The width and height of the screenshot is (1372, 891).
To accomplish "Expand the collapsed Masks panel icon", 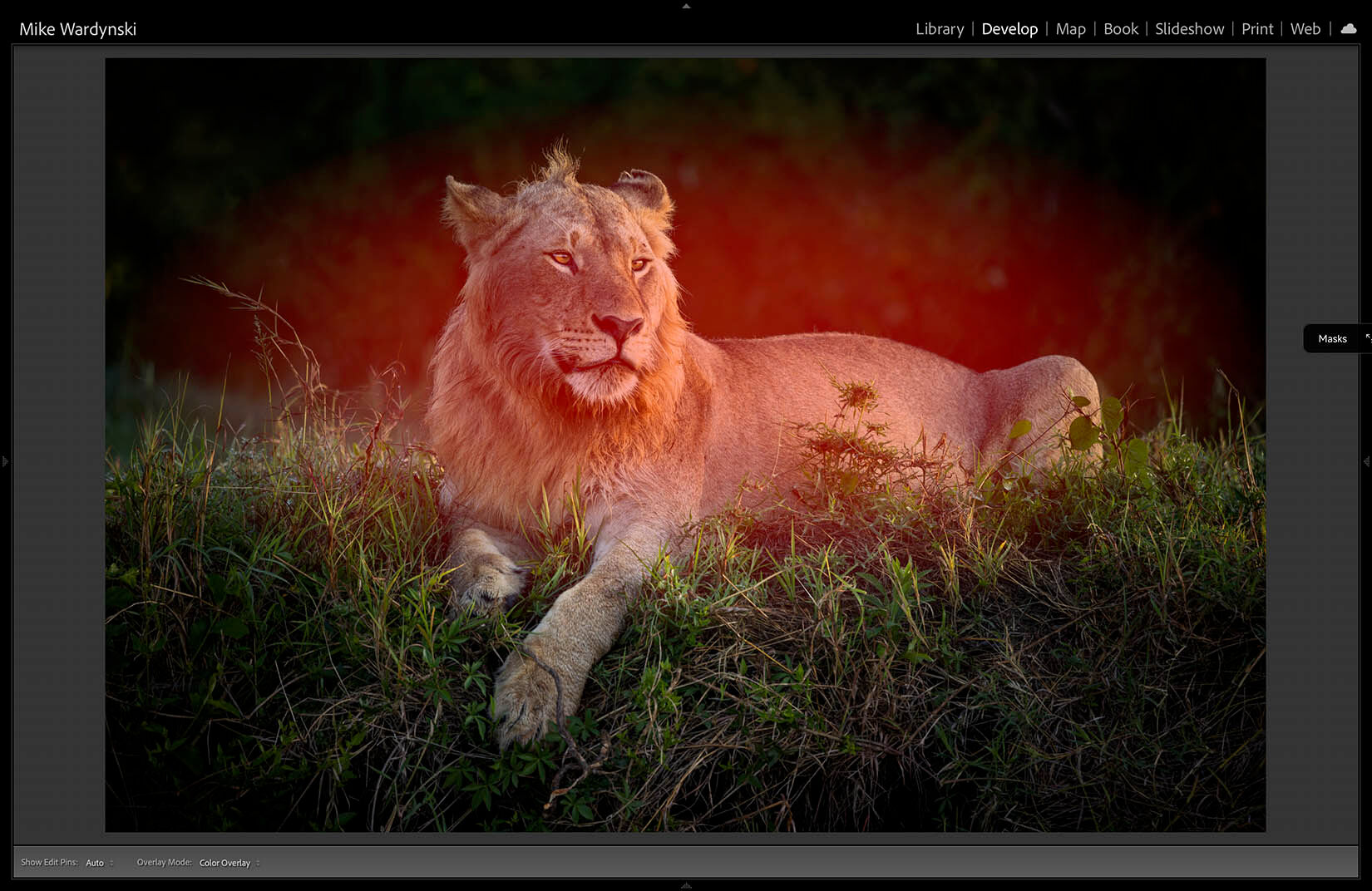I will pos(1368,337).
